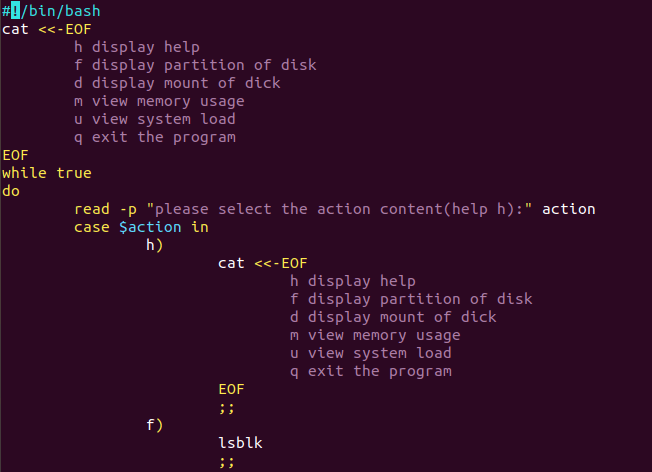Click the lsblk command
652x472 pixels.
[240, 443]
